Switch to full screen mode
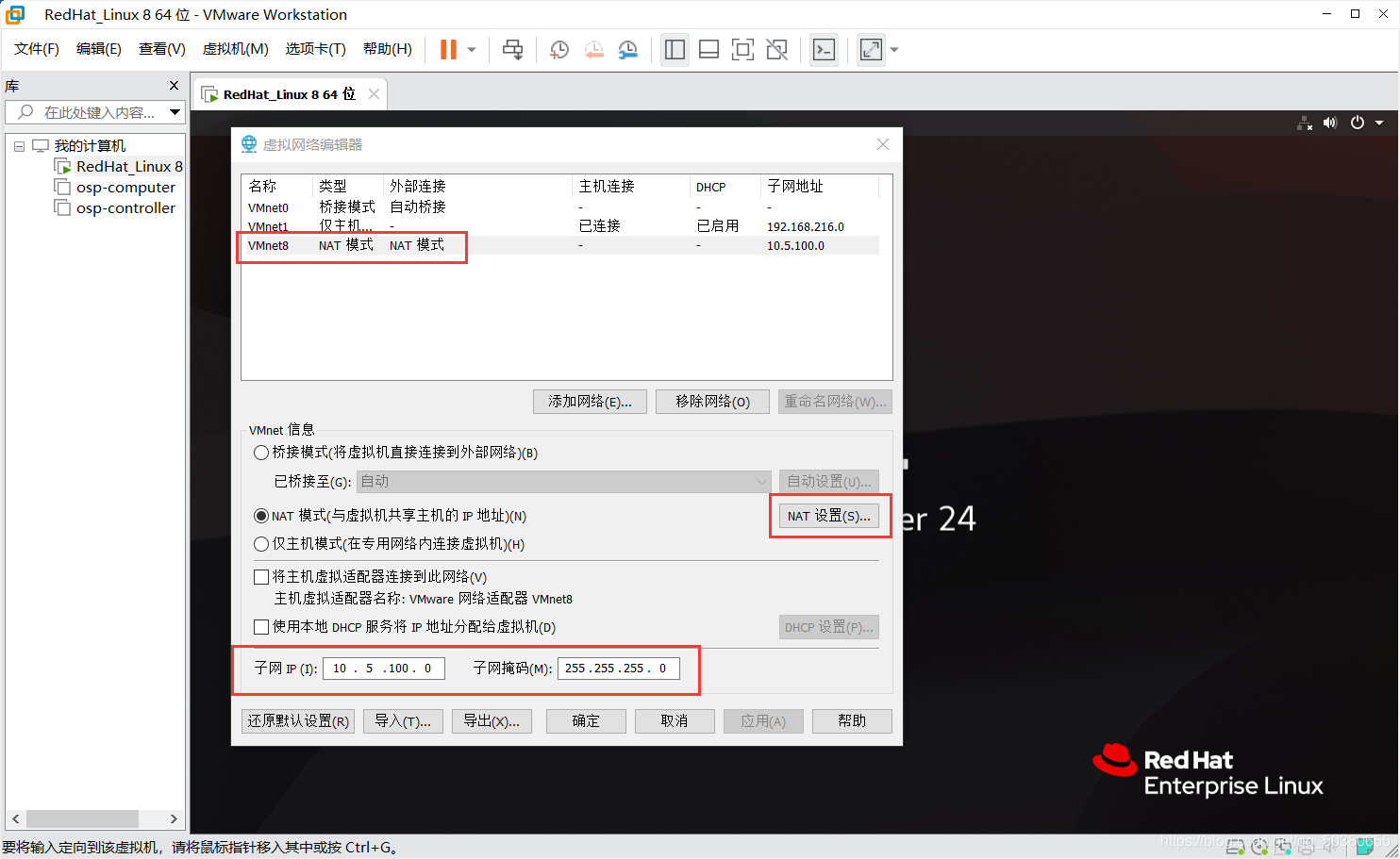The height and width of the screenshot is (859, 1400). [x=742, y=50]
